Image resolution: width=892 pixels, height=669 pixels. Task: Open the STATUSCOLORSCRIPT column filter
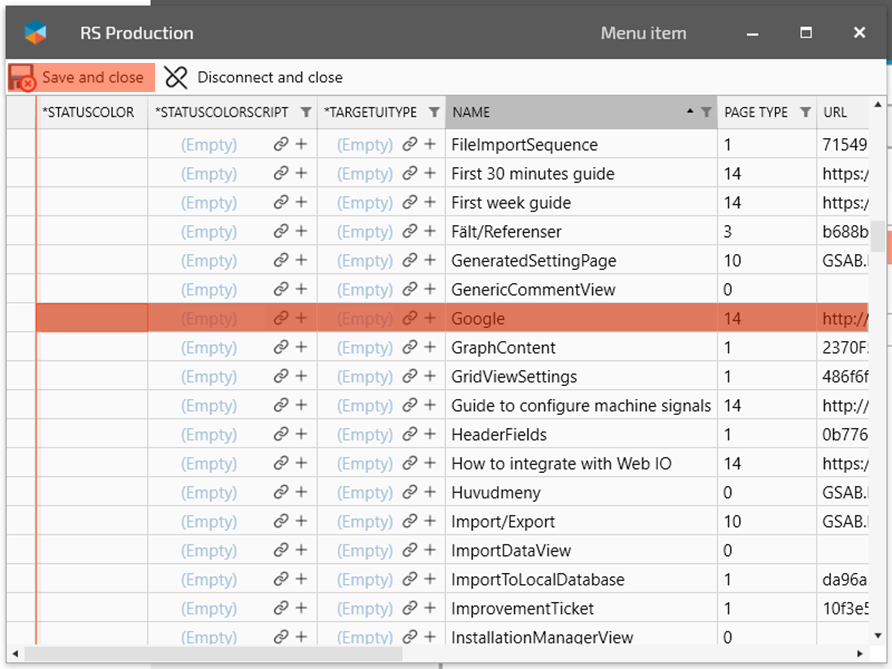[x=306, y=113]
